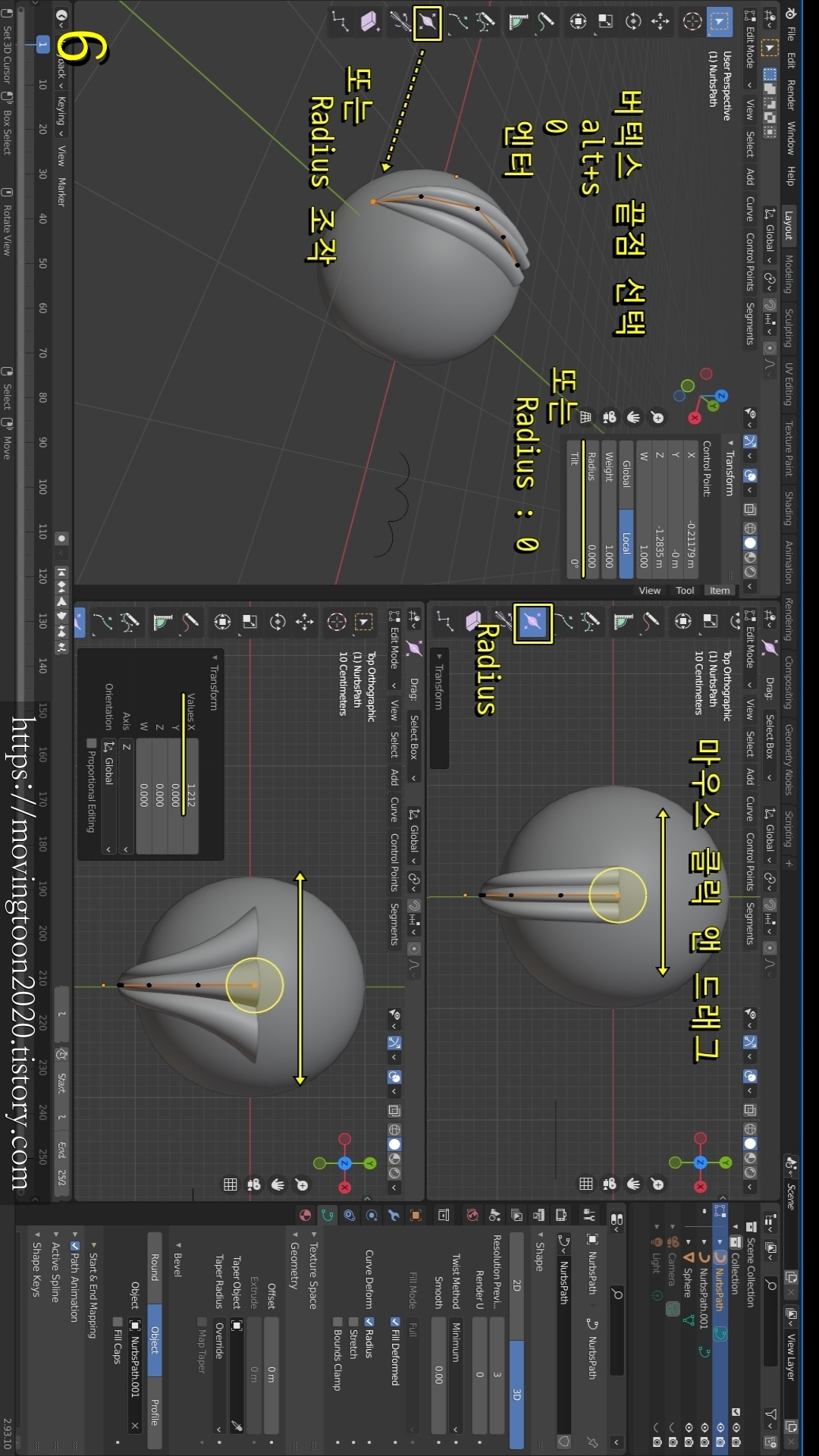Select the Measure tool in User Perspective viewport
Screen dimensions: 819x1456
click(518, 22)
